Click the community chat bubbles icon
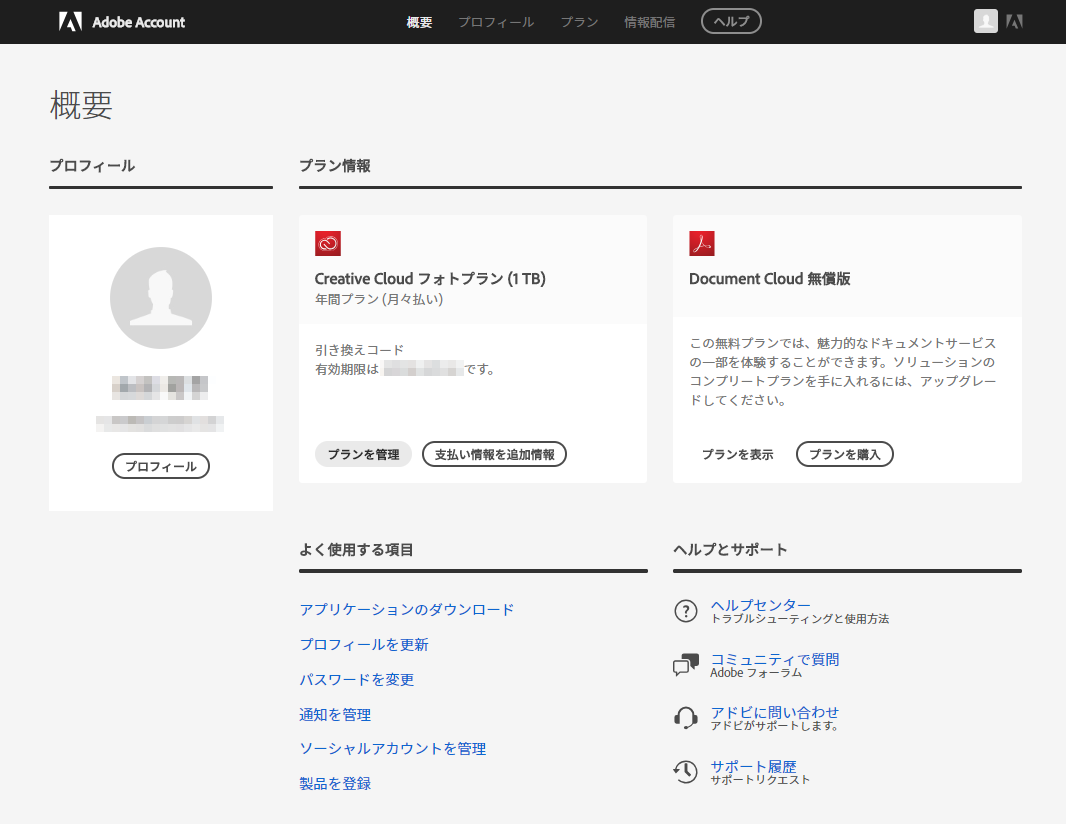The width and height of the screenshot is (1066, 824). point(685,664)
